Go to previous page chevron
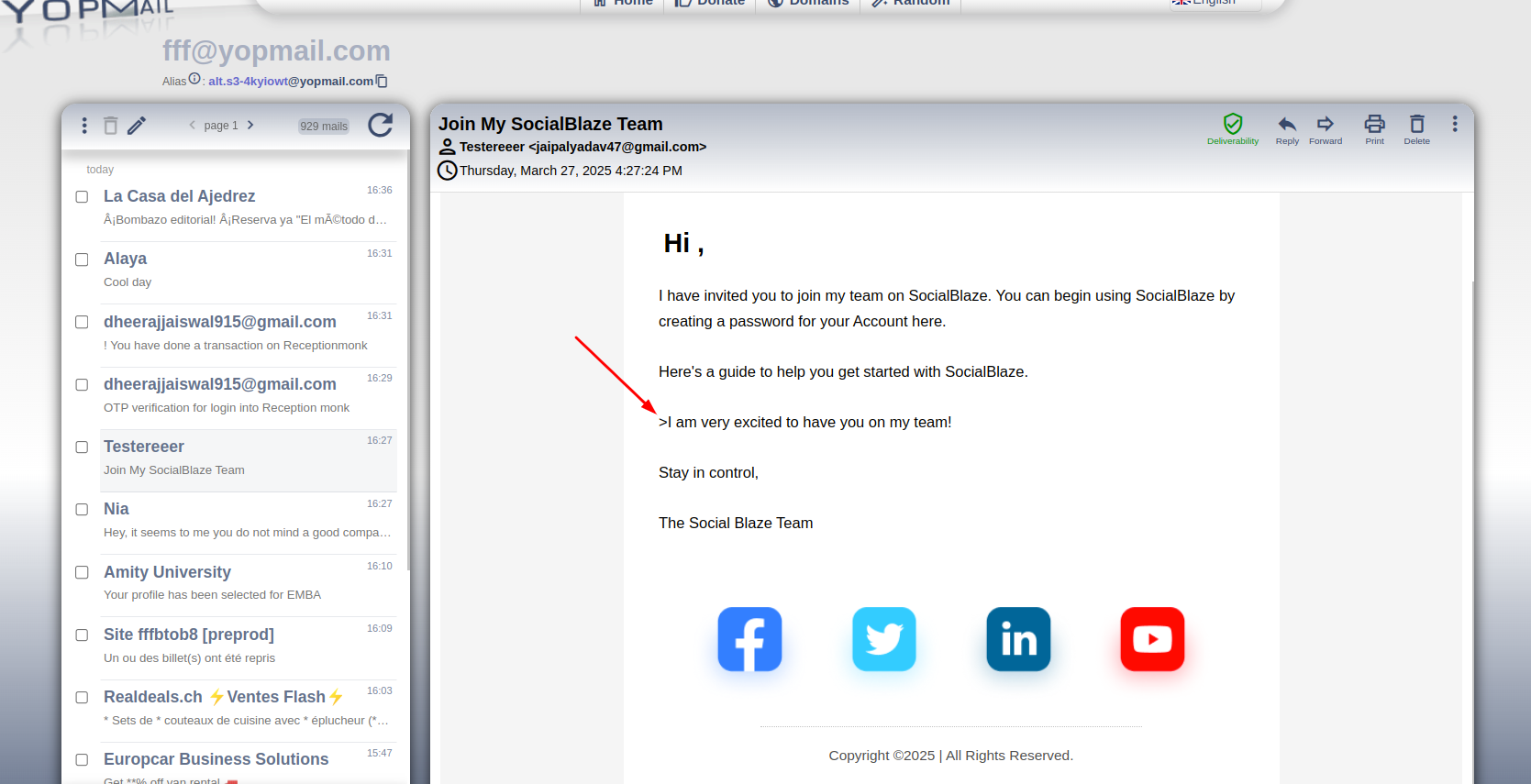This screenshot has height=784, width=1531. click(x=192, y=125)
